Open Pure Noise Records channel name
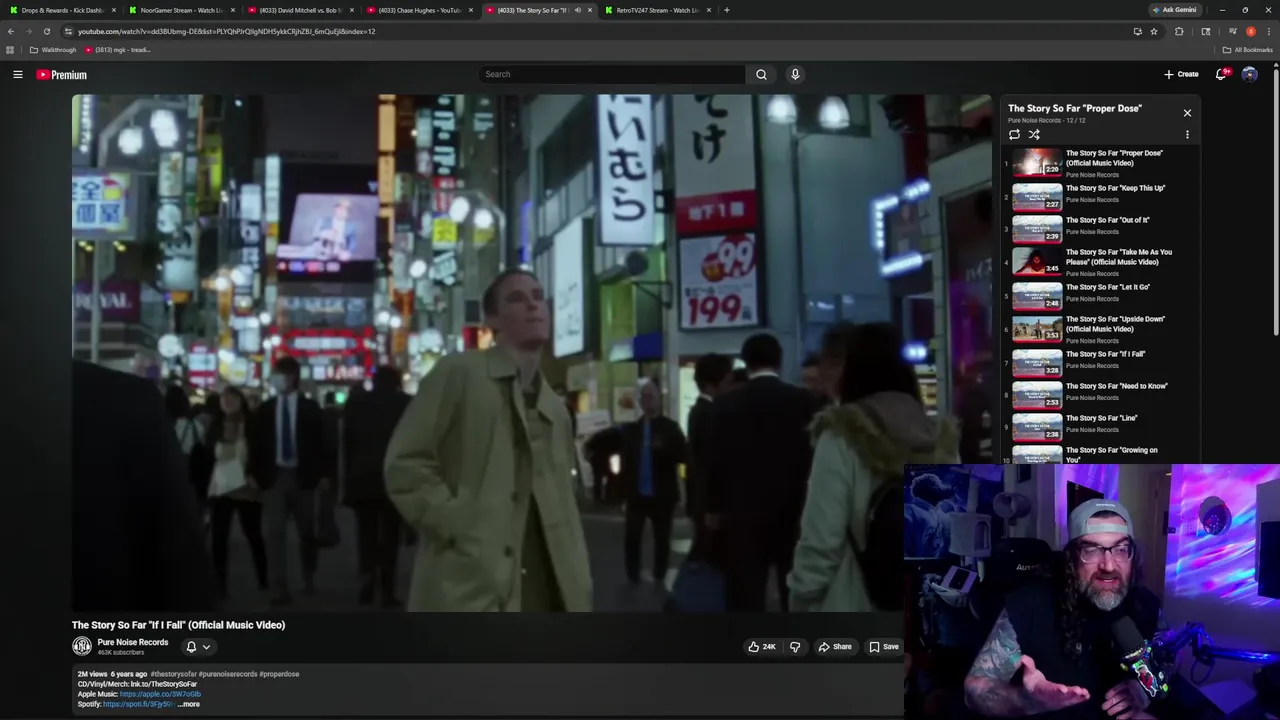1280x720 pixels. pyautogui.click(x=133, y=642)
